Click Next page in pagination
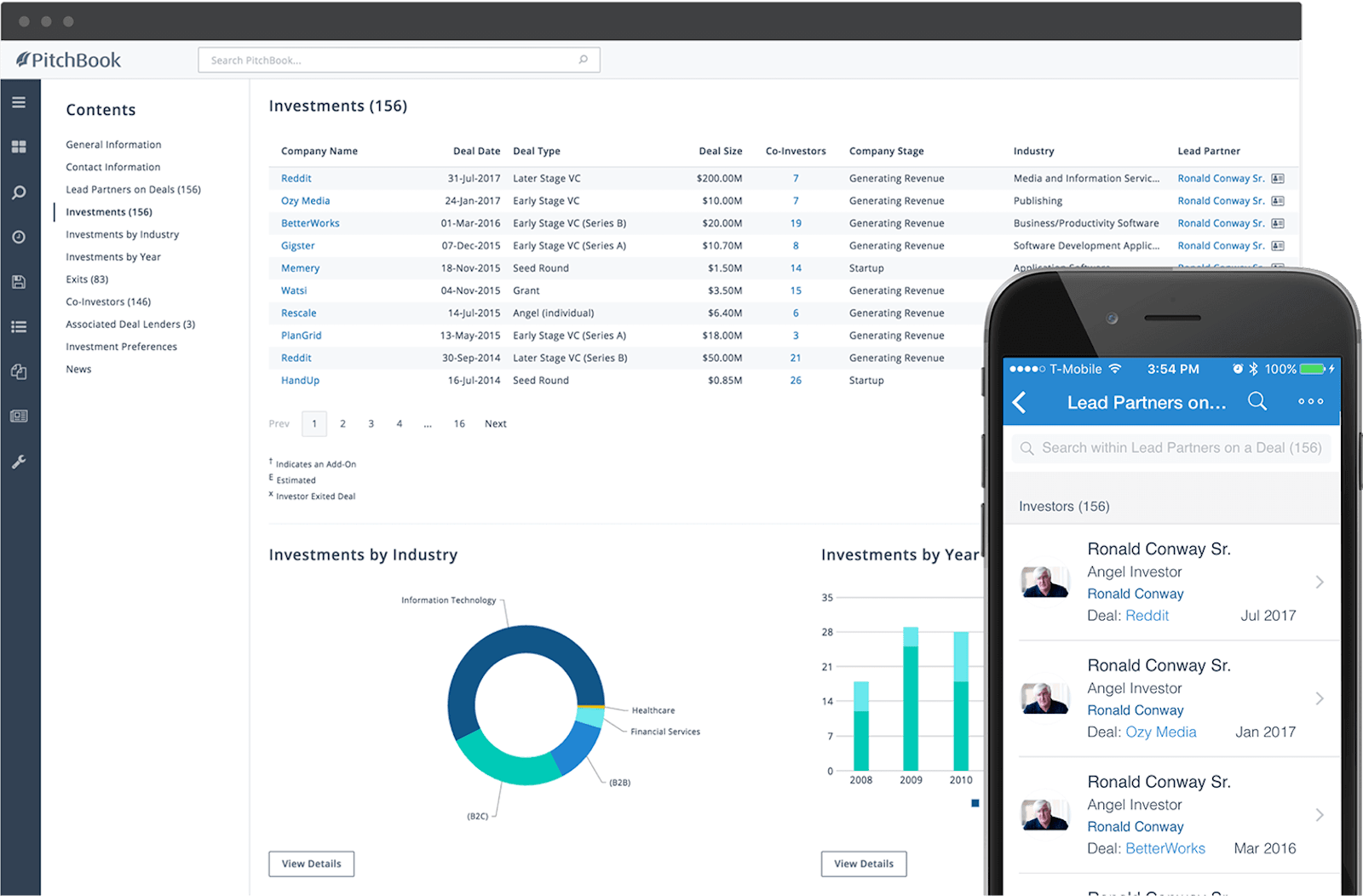 [x=496, y=423]
